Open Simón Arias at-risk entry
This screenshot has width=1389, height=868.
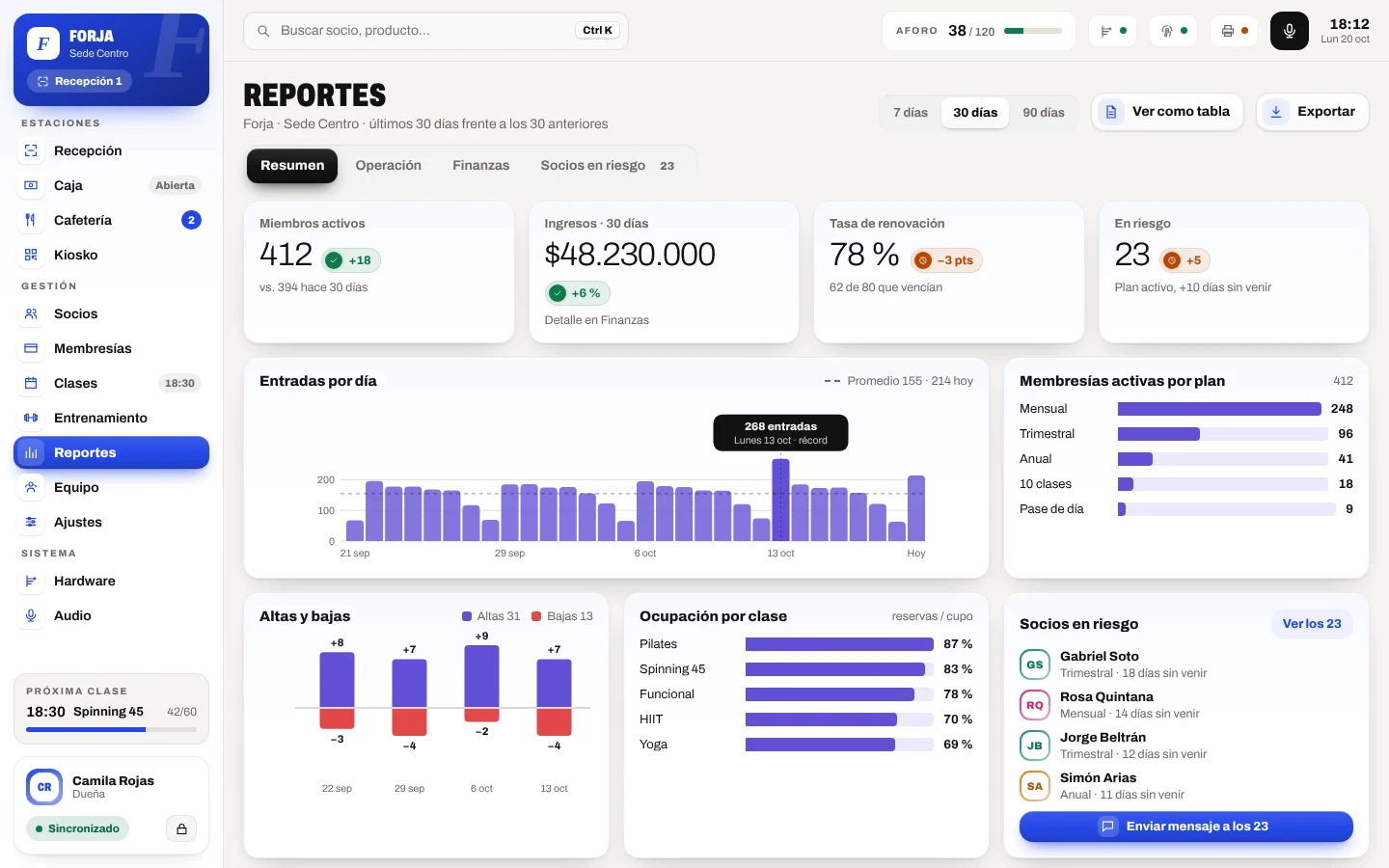[1186, 786]
